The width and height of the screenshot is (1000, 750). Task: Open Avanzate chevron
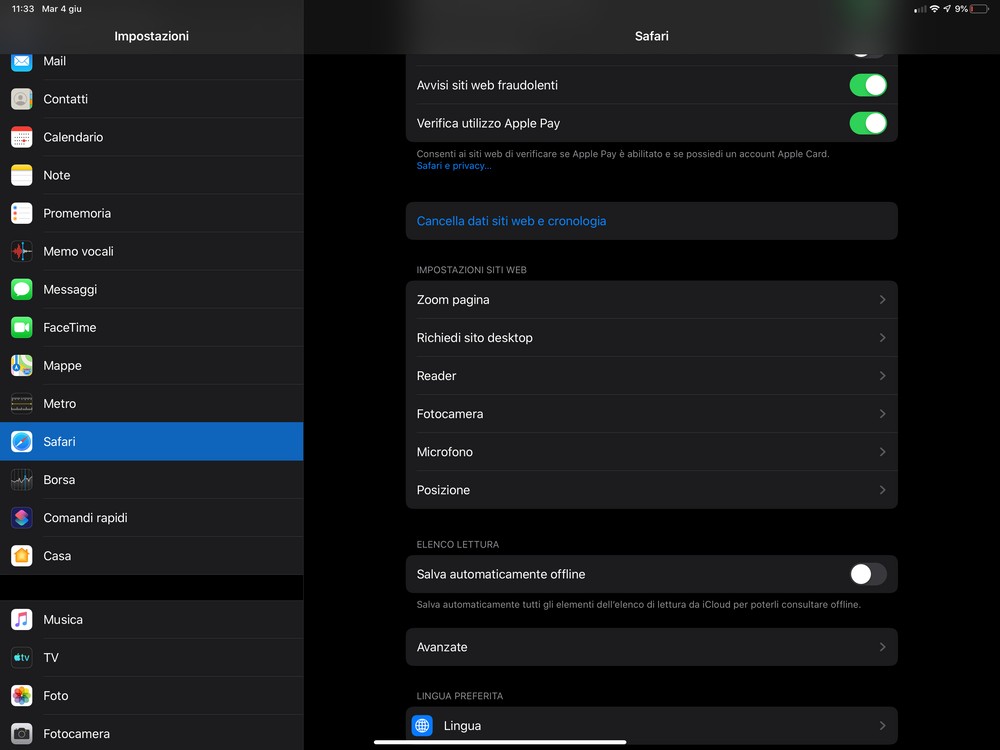[883, 647]
